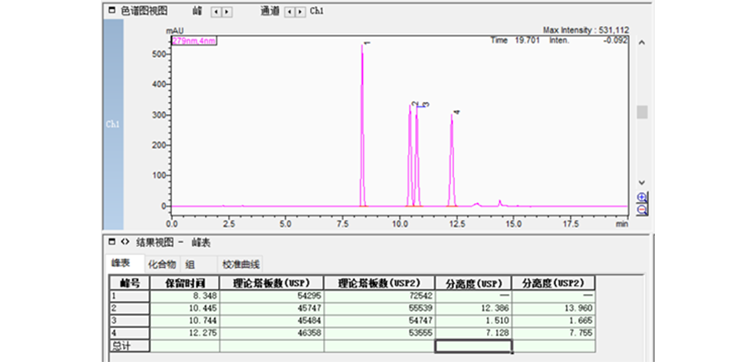The width and height of the screenshot is (756, 362).
Task: Go to previous peak arrow
Action: click(216, 12)
